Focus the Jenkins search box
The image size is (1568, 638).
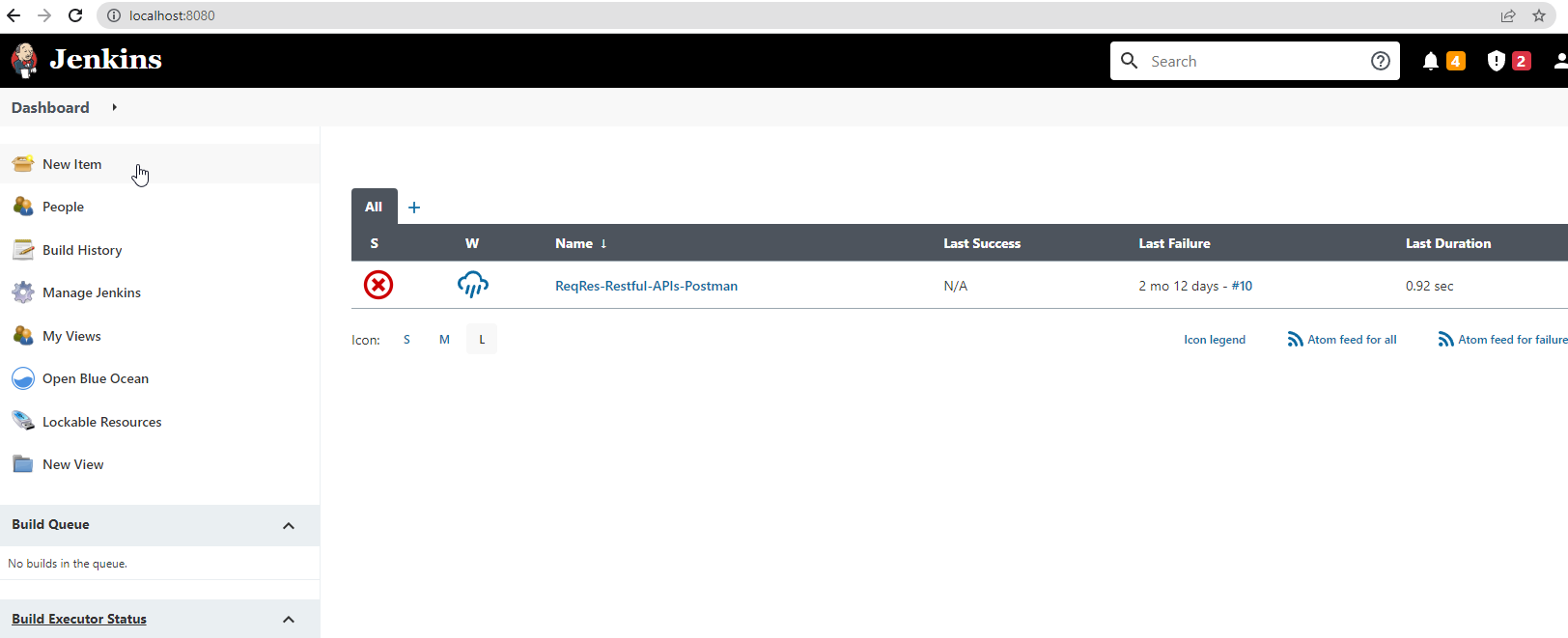1254,61
